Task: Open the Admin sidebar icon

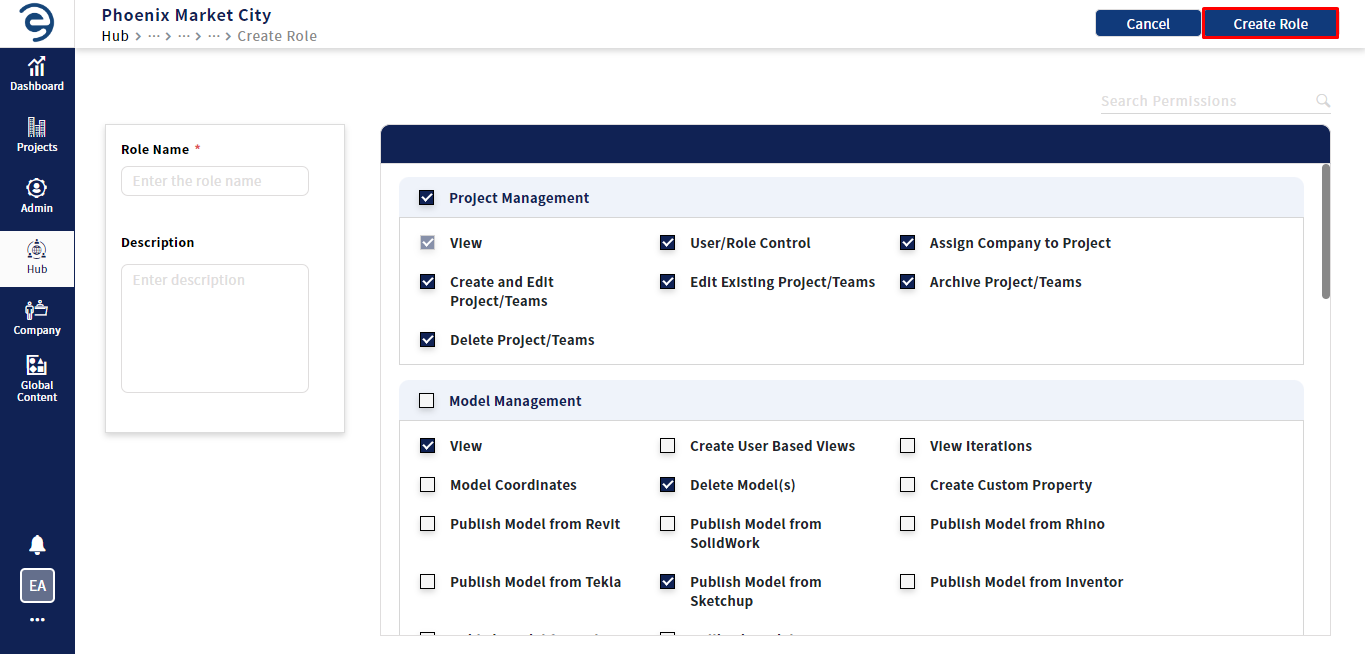Action: pyautogui.click(x=37, y=196)
